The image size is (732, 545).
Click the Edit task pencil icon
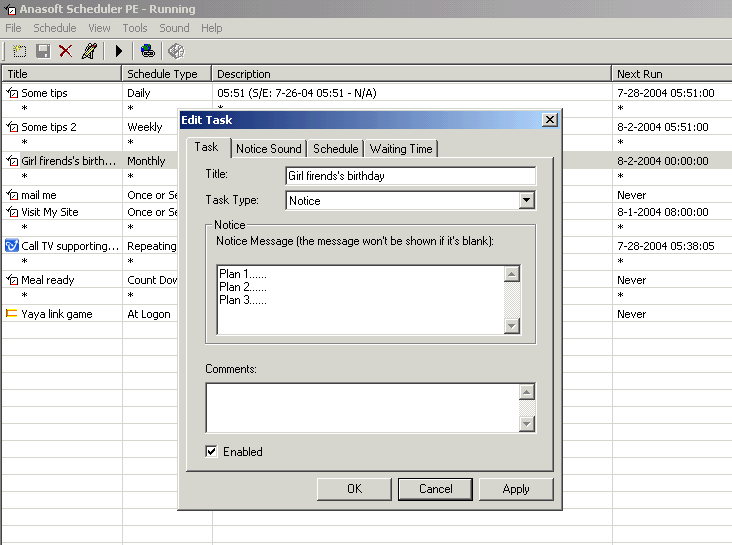90,51
